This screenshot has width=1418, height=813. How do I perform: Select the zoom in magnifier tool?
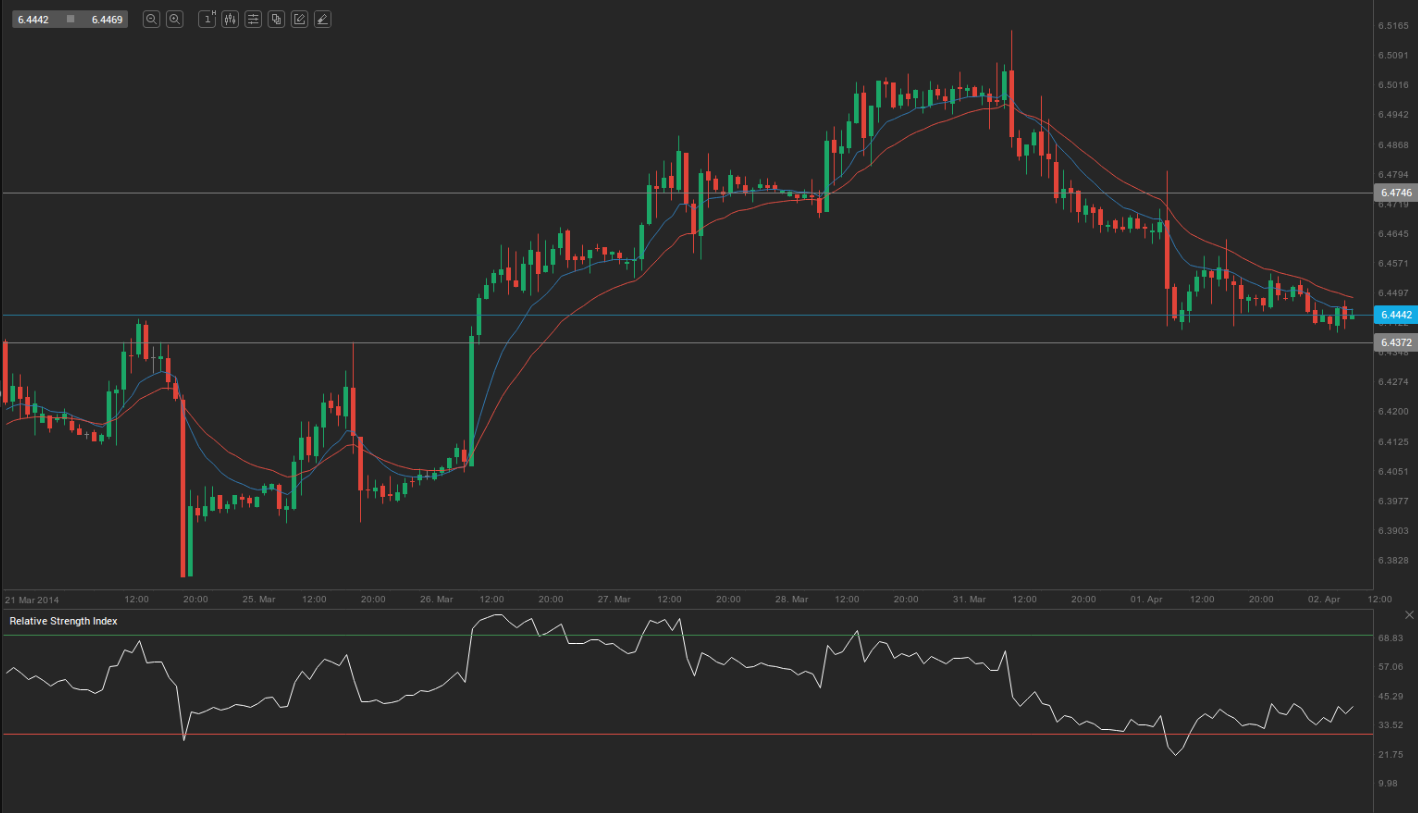[x=174, y=18]
